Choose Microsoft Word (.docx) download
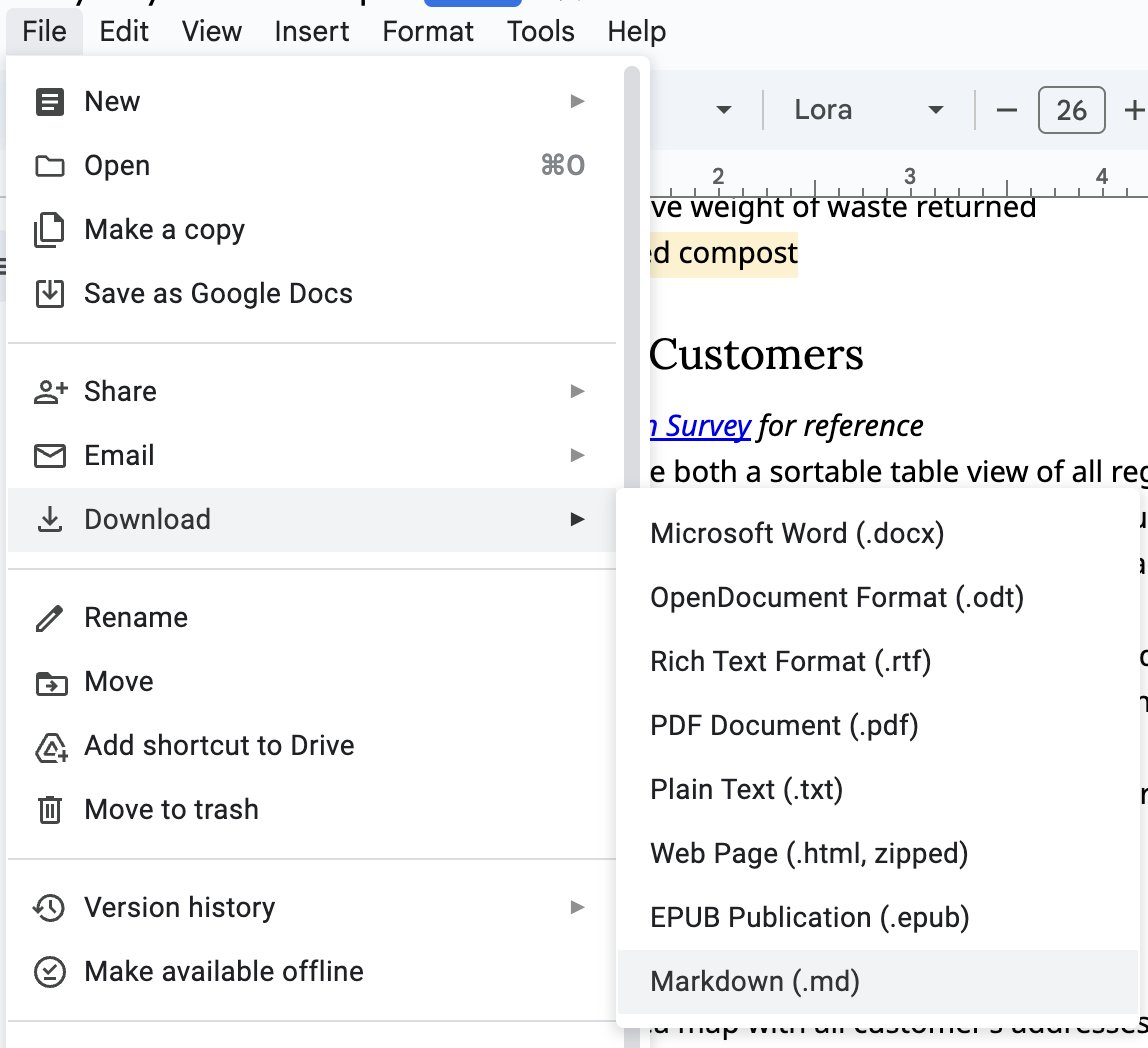This screenshot has height=1048, width=1148. (x=878, y=533)
